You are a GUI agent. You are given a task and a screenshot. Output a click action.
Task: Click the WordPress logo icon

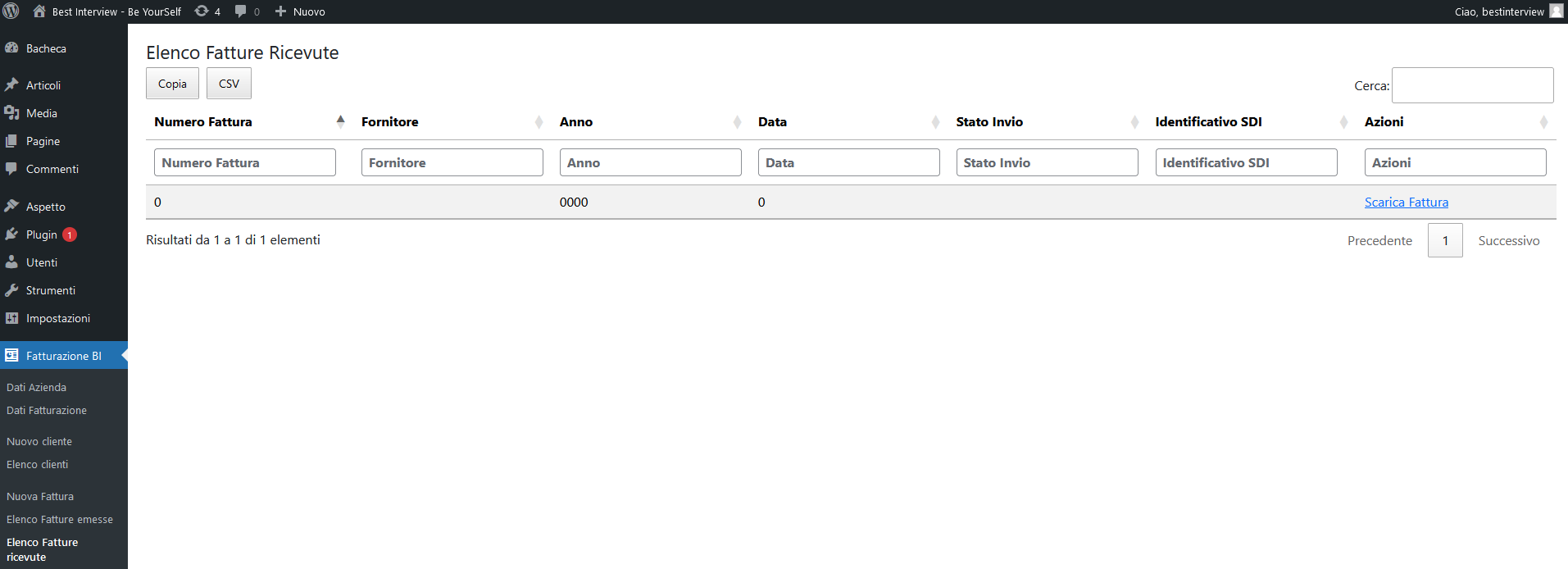[x=11, y=11]
